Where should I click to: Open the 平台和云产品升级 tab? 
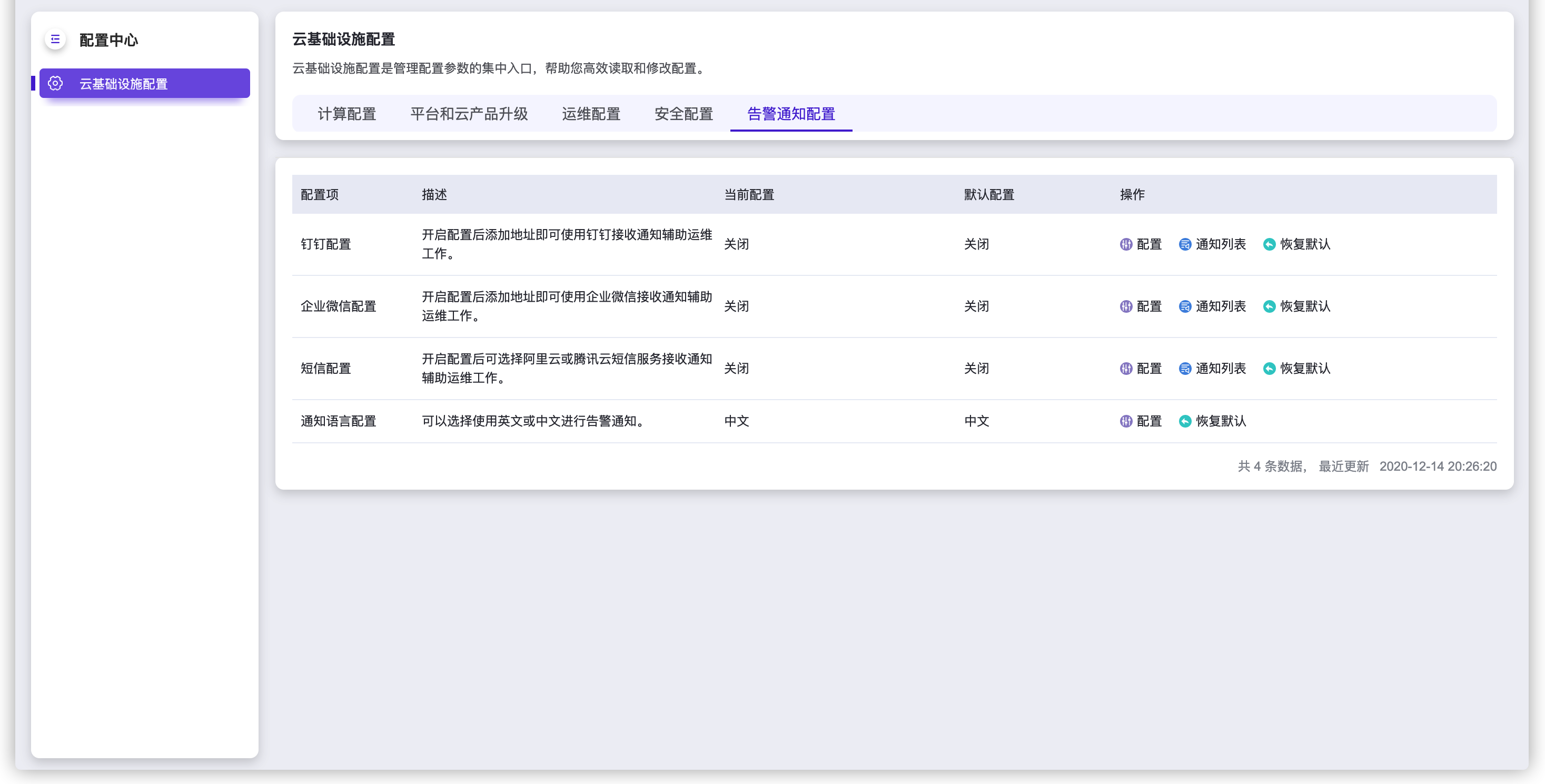469,114
